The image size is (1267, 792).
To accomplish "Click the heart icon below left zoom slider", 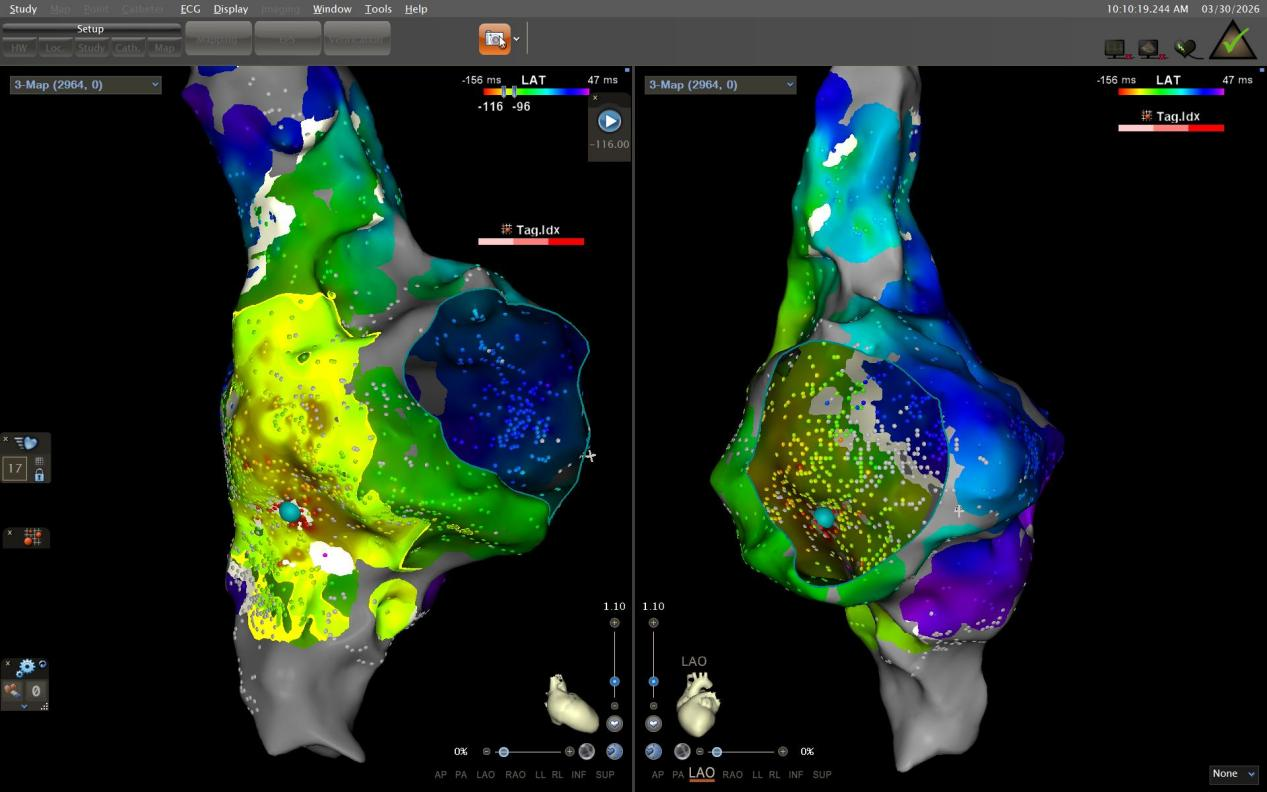I will click(x=614, y=724).
